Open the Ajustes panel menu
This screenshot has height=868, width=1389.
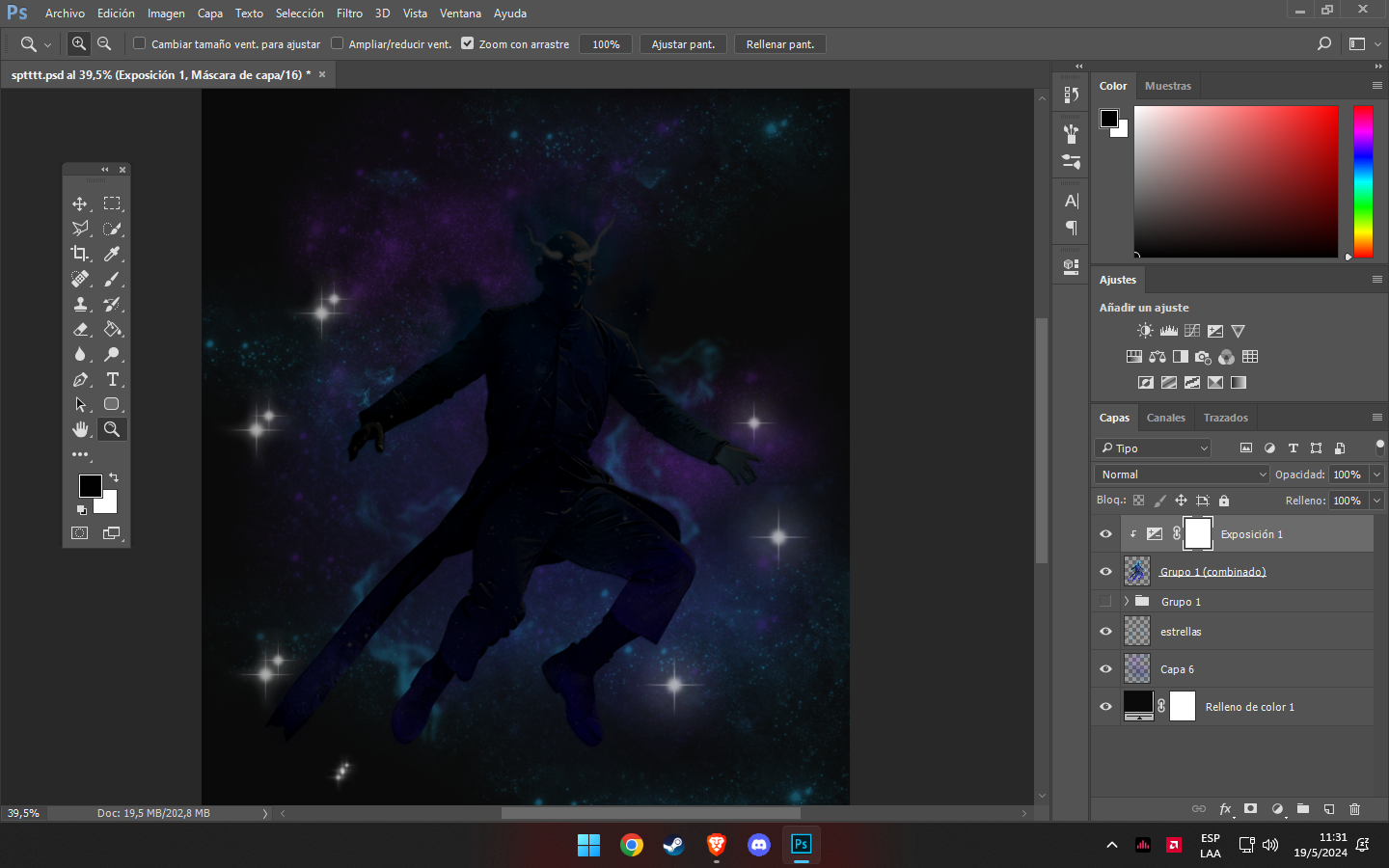click(x=1377, y=280)
